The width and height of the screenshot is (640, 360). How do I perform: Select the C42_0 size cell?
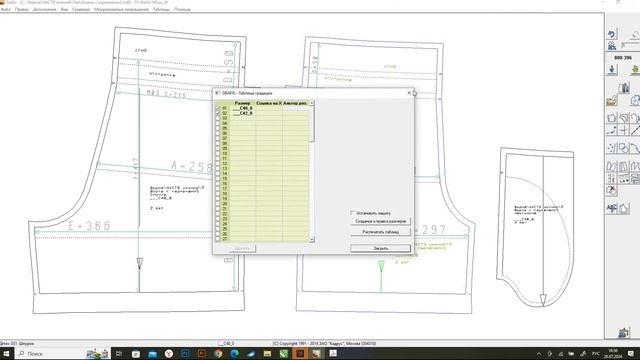coord(242,113)
